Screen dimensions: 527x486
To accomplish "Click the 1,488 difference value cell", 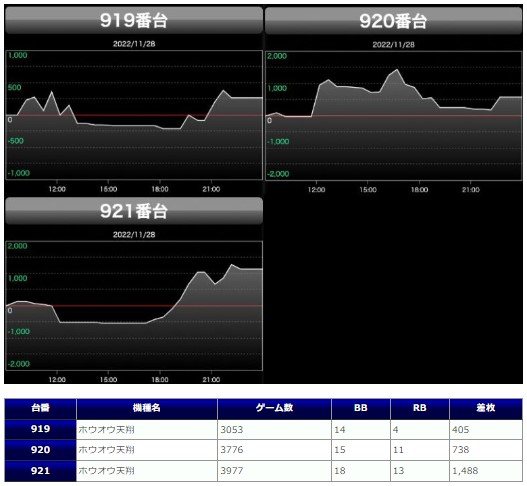I will coord(486,471).
